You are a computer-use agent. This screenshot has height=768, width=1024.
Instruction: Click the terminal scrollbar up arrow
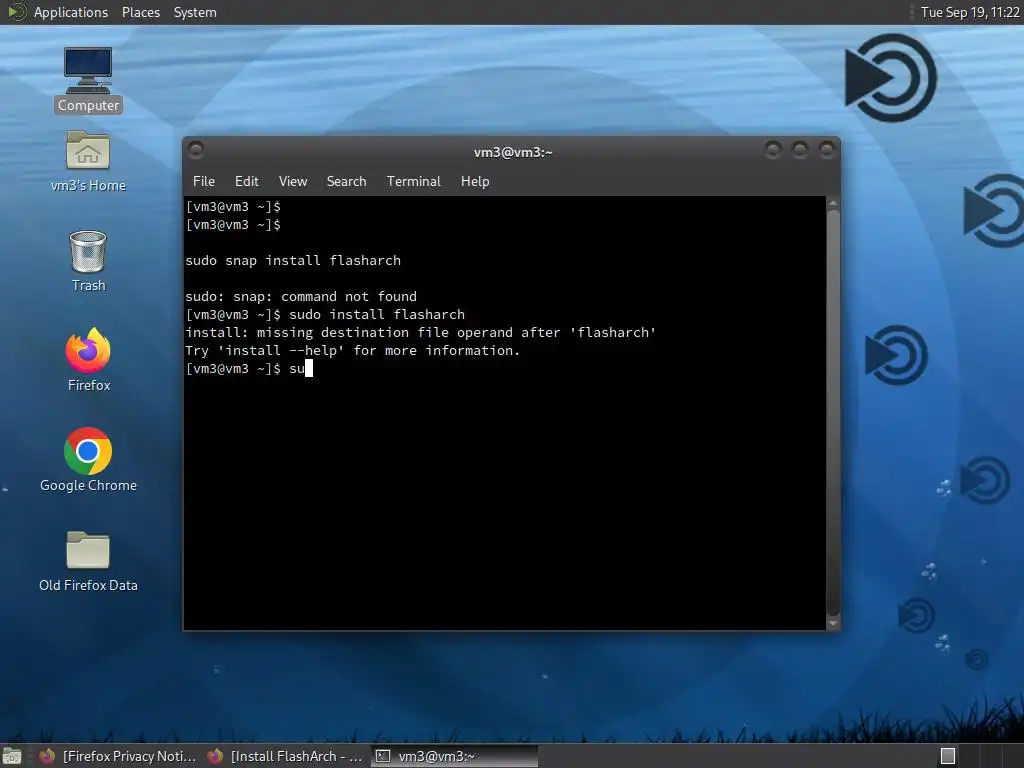pos(833,203)
